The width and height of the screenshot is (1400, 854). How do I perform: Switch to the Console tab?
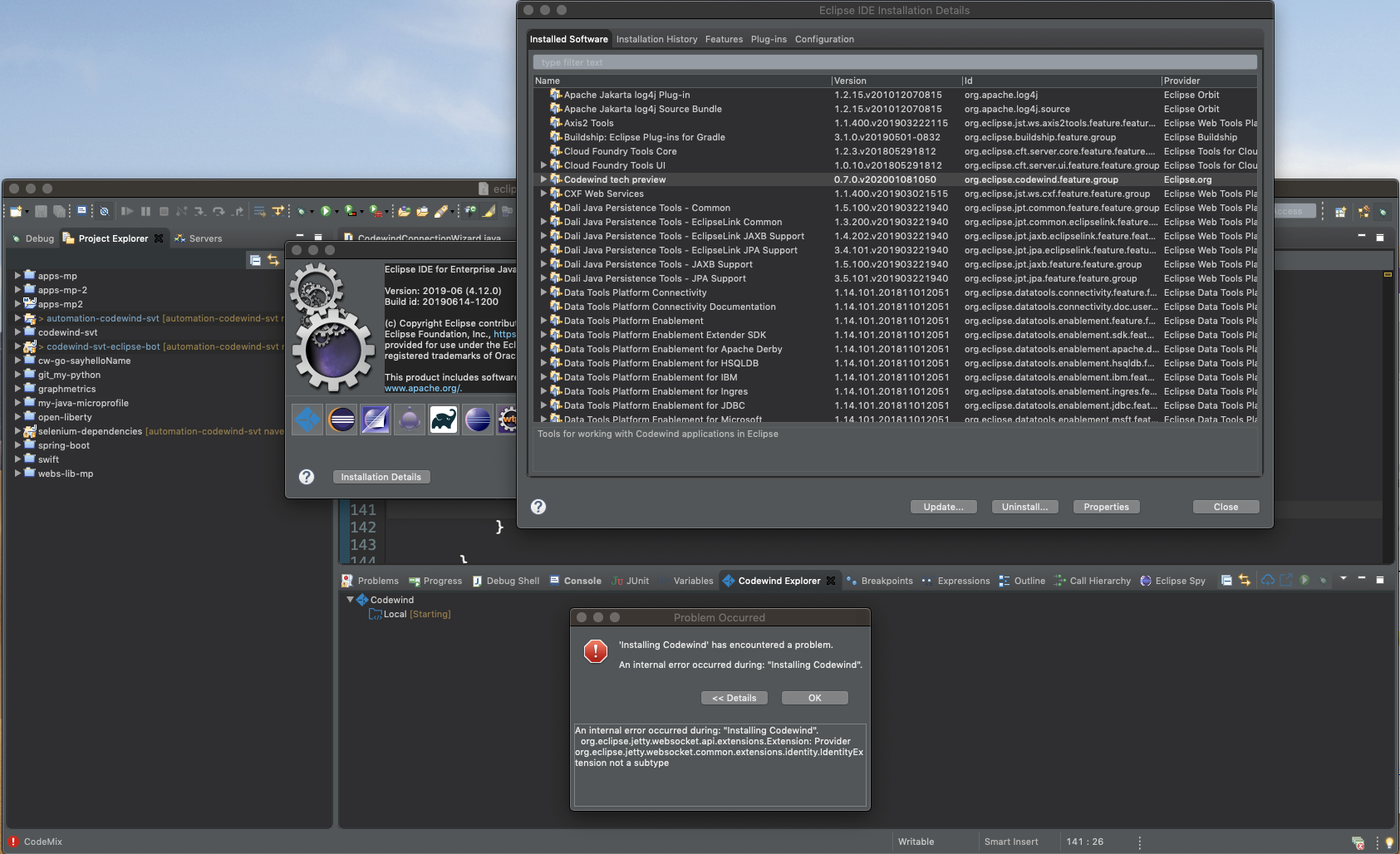tap(582, 580)
